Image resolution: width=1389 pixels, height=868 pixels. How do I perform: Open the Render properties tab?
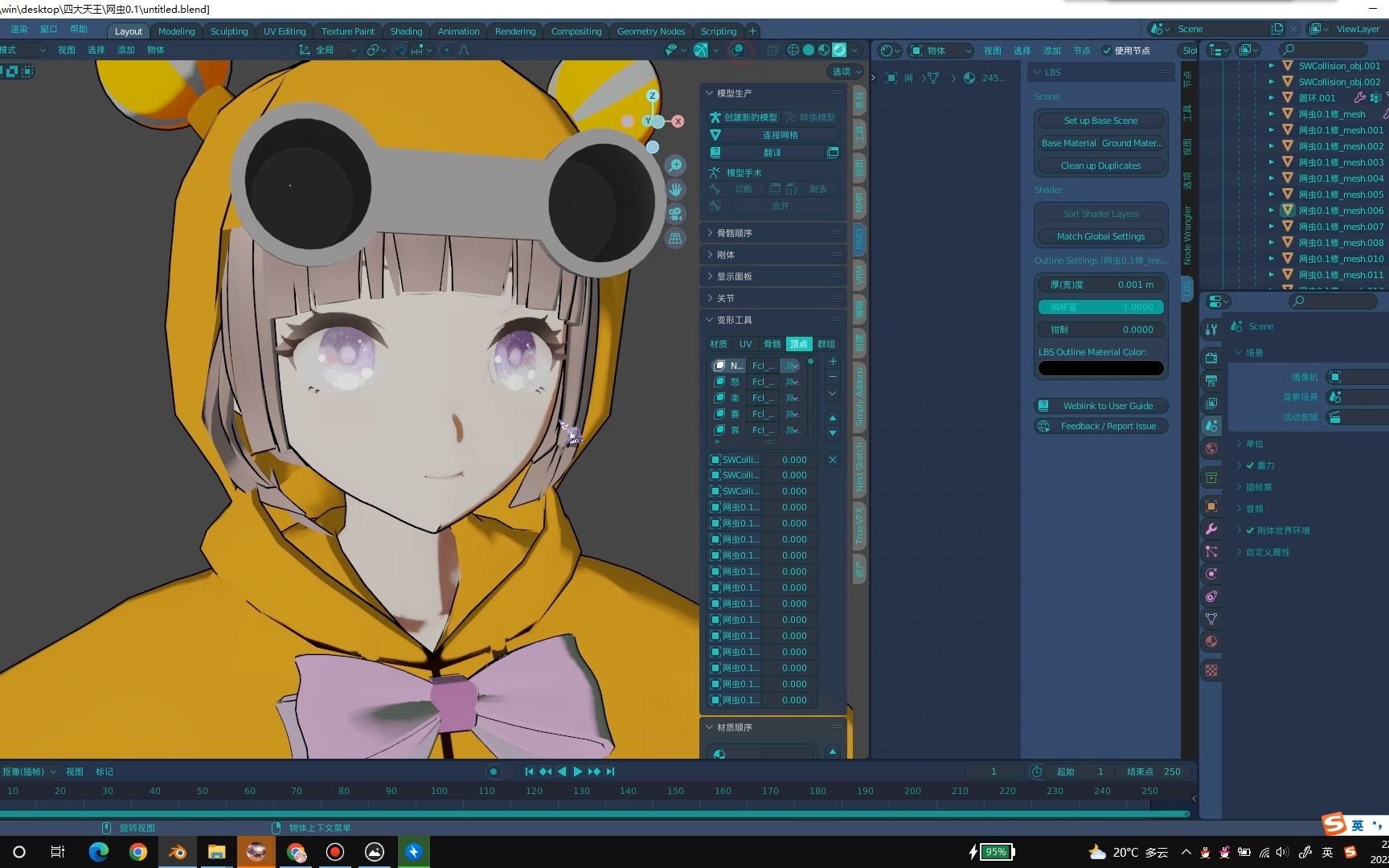1211,358
